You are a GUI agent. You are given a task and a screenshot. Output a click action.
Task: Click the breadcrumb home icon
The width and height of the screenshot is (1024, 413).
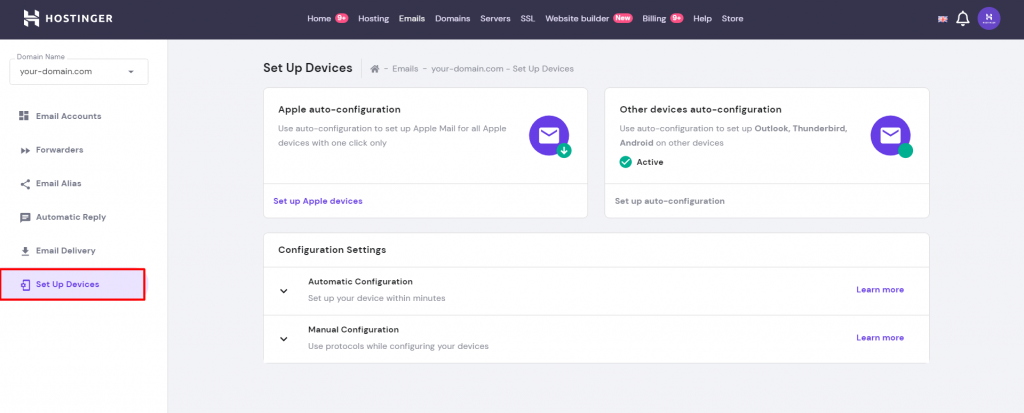tap(375, 69)
